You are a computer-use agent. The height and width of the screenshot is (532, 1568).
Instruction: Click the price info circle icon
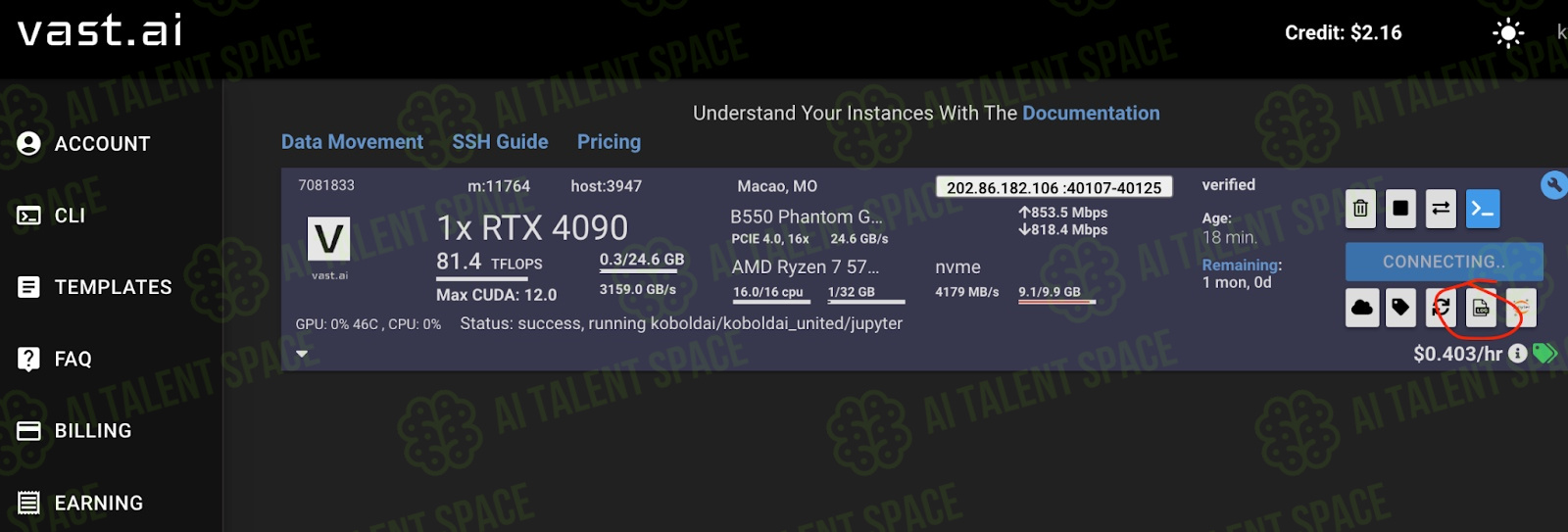[1517, 354]
